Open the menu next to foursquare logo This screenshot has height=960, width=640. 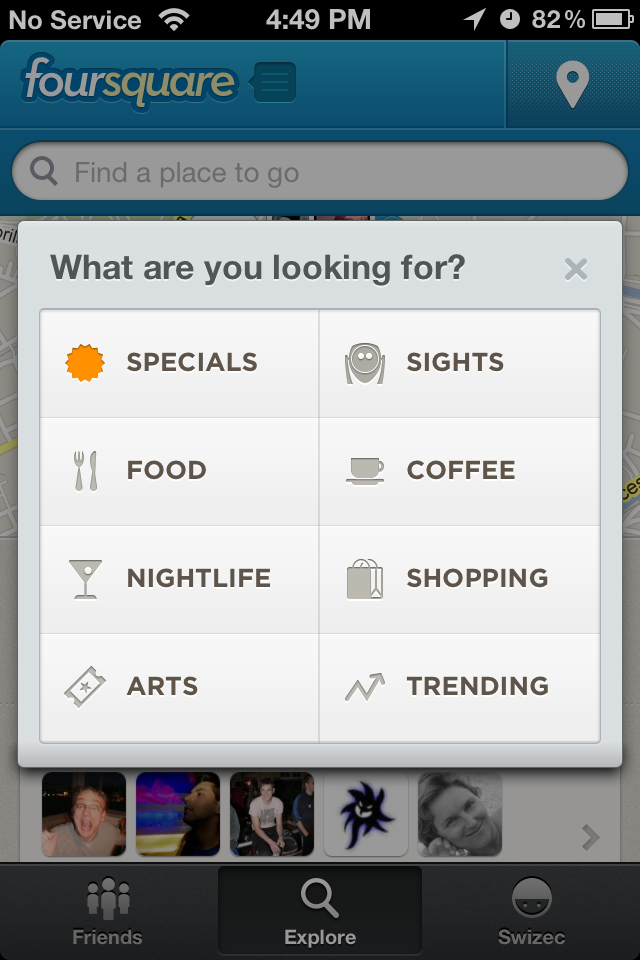coord(274,82)
